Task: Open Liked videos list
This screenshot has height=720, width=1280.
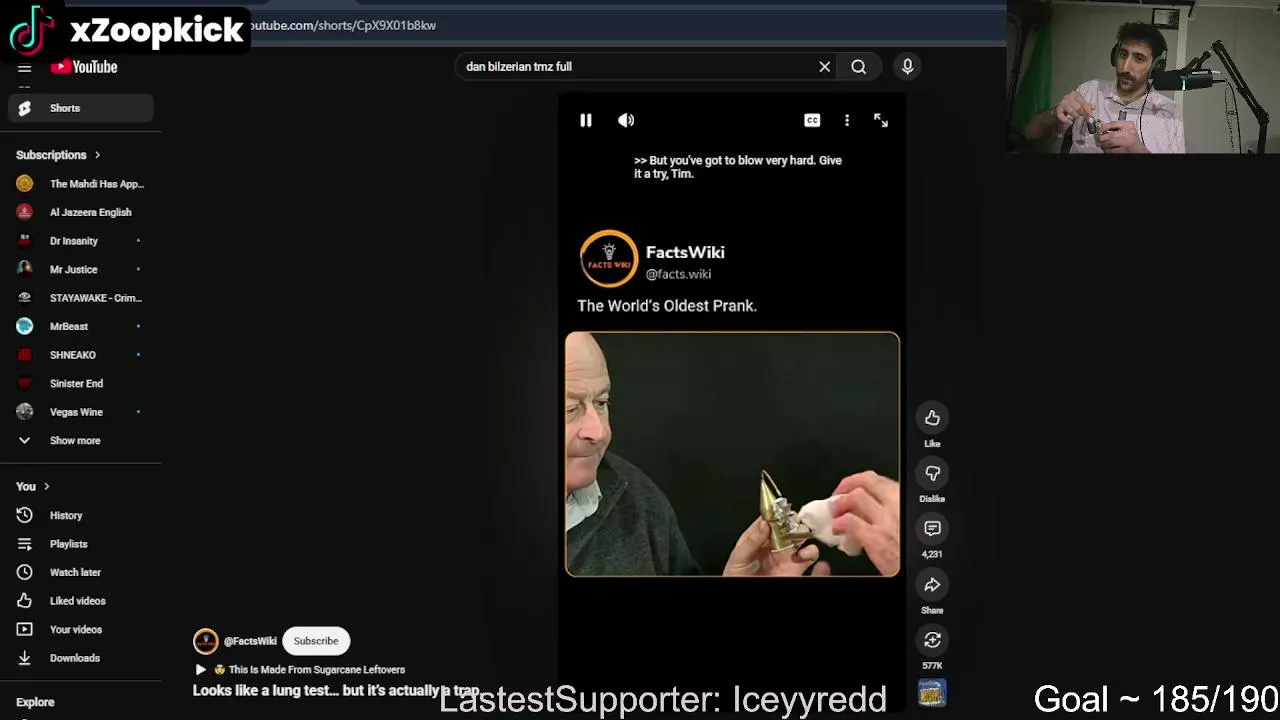Action: 80,601
